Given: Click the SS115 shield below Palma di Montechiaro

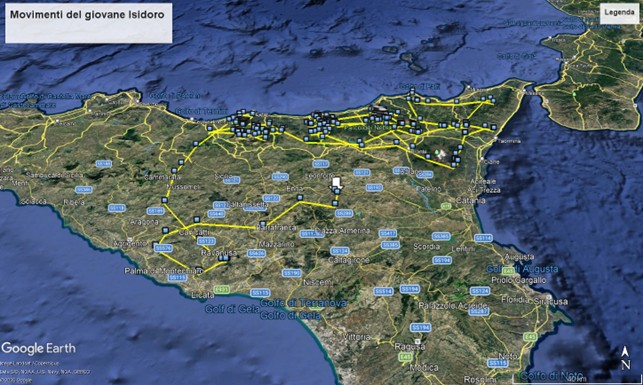Looking at the screenshot, I should pos(178,278).
